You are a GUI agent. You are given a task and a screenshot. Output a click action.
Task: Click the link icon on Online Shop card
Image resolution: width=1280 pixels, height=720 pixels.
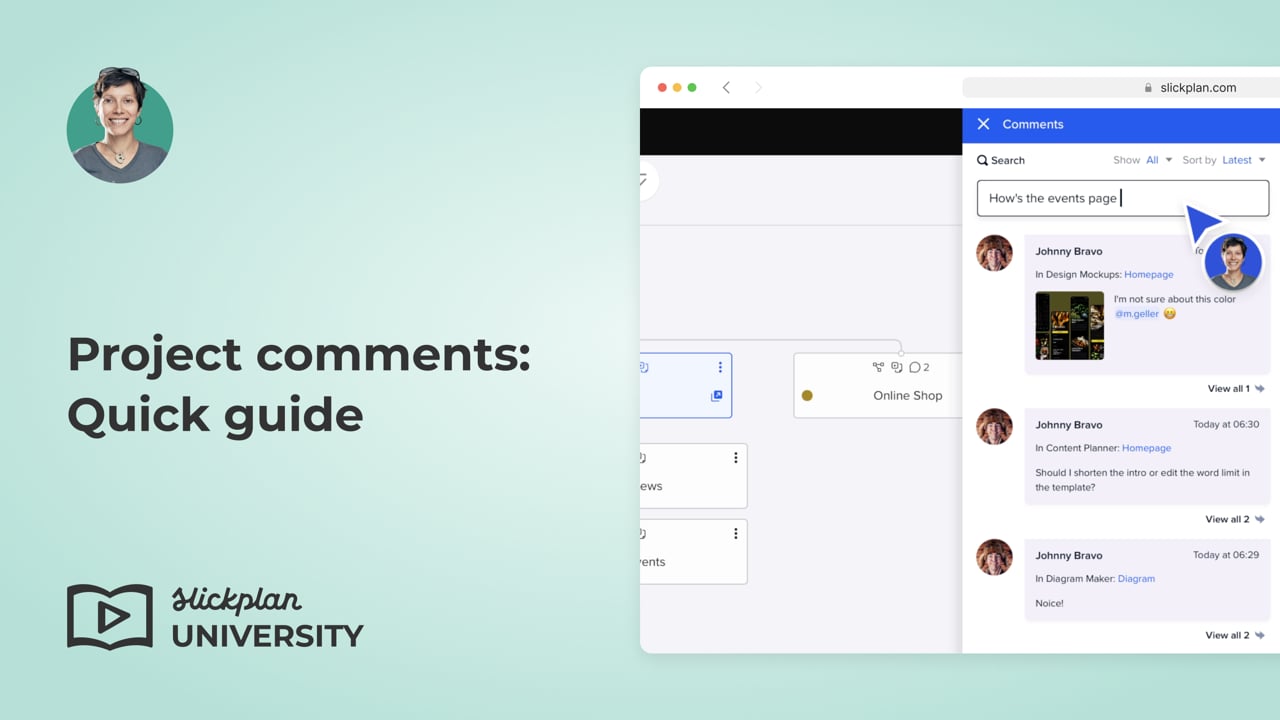pos(897,367)
